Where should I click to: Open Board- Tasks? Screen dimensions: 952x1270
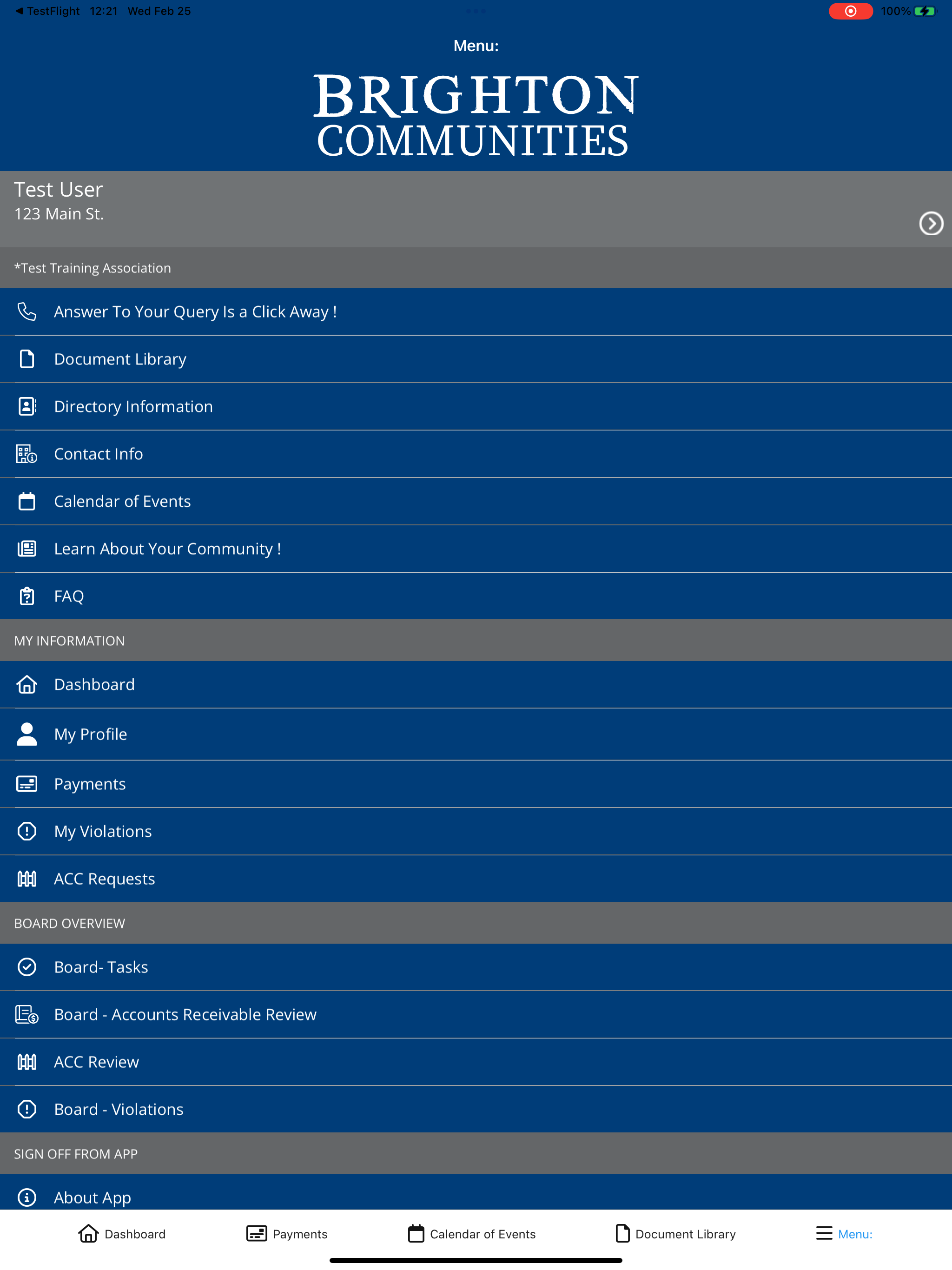click(476, 967)
